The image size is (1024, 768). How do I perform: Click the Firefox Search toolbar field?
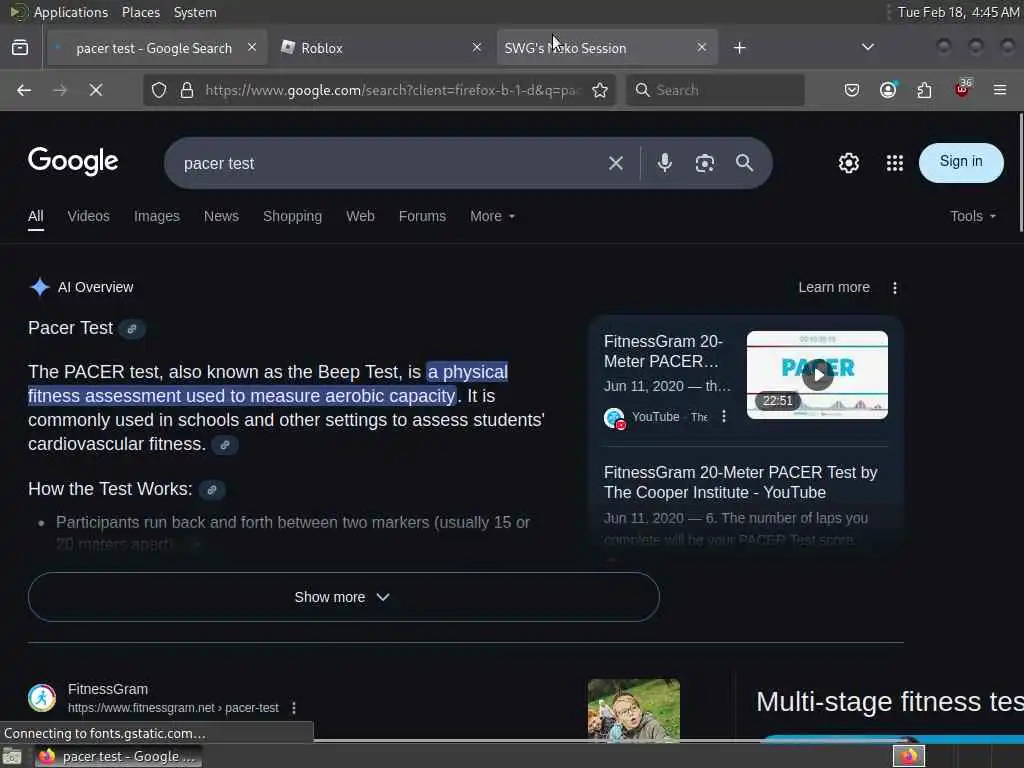coord(715,90)
